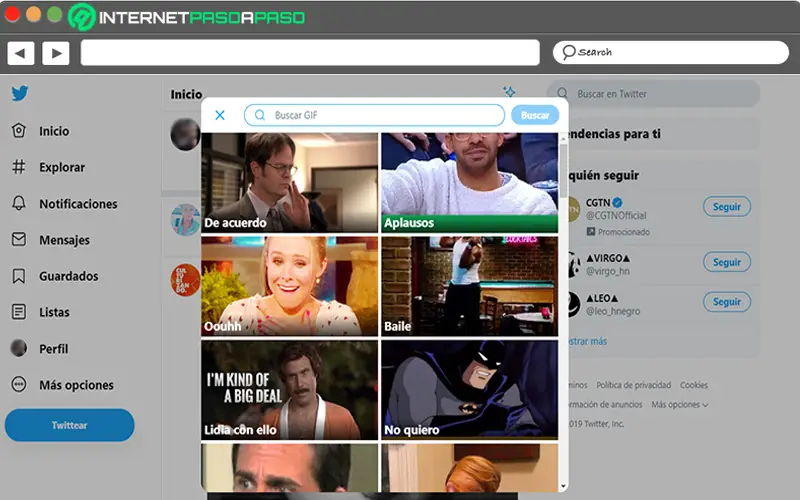
Task: Click the Notificaciones bell icon
Action: pos(19,203)
